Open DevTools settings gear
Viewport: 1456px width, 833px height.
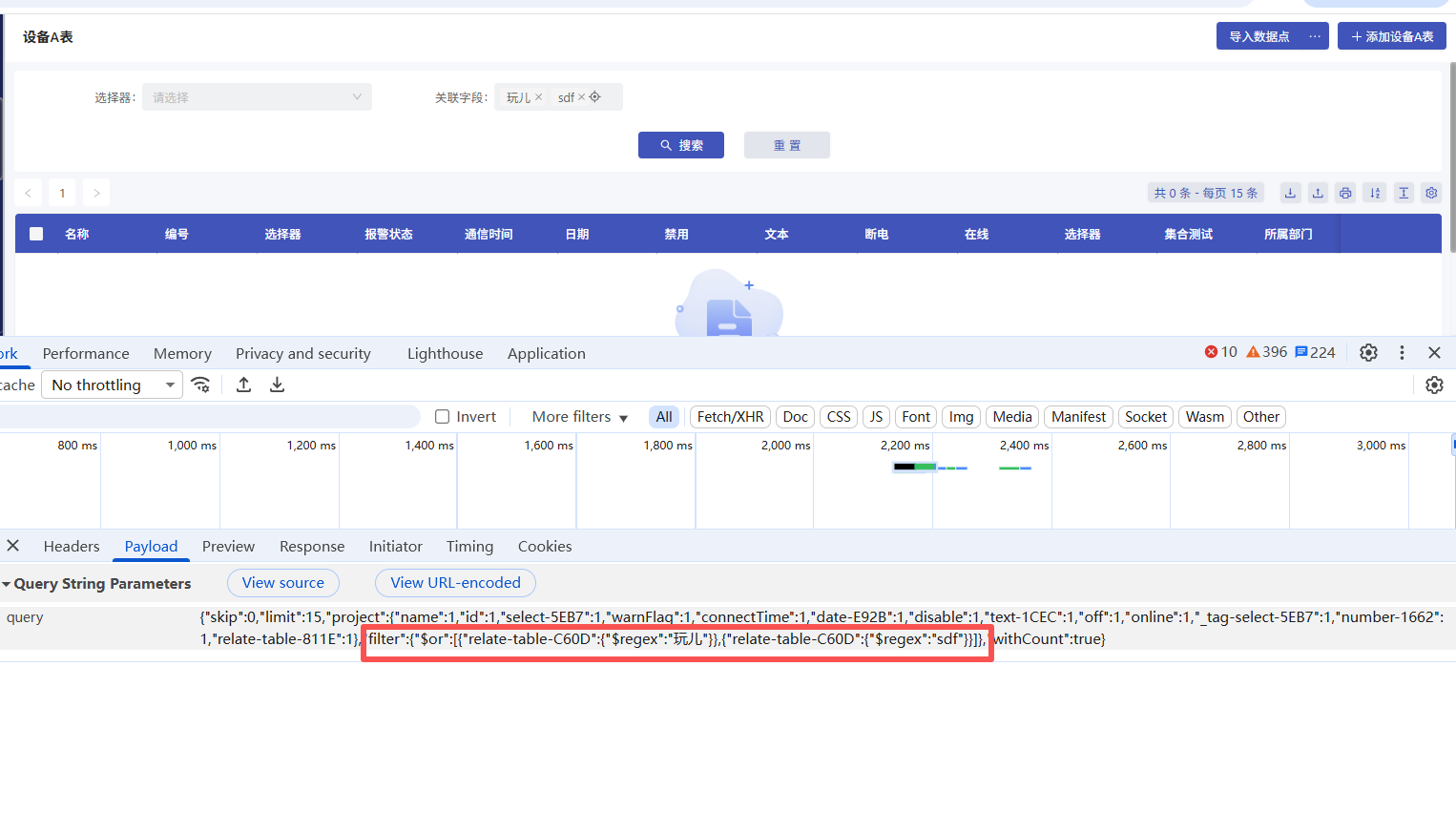[x=1368, y=353]
